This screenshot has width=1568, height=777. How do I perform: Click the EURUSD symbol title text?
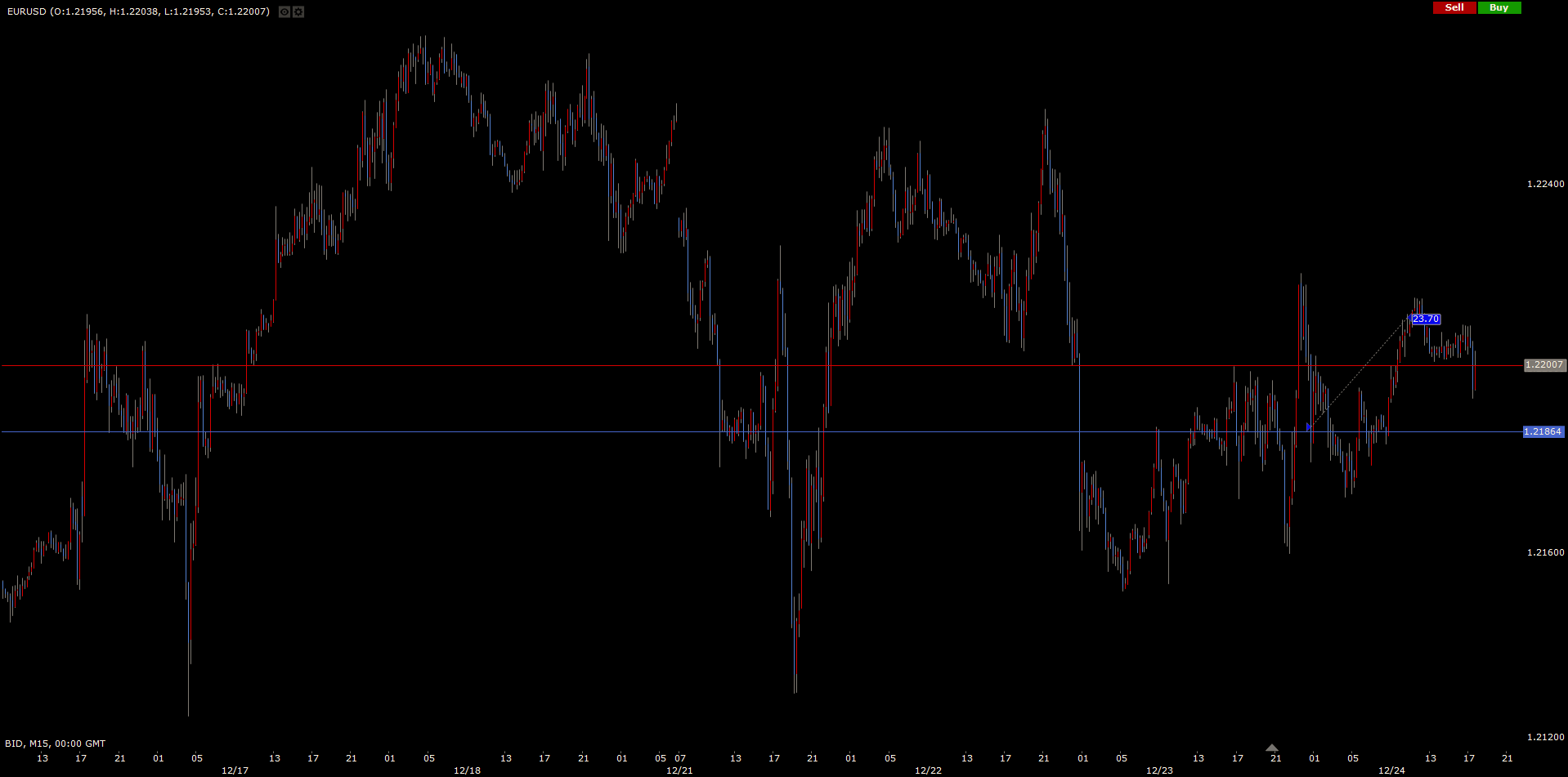click(x=25, y=11)
